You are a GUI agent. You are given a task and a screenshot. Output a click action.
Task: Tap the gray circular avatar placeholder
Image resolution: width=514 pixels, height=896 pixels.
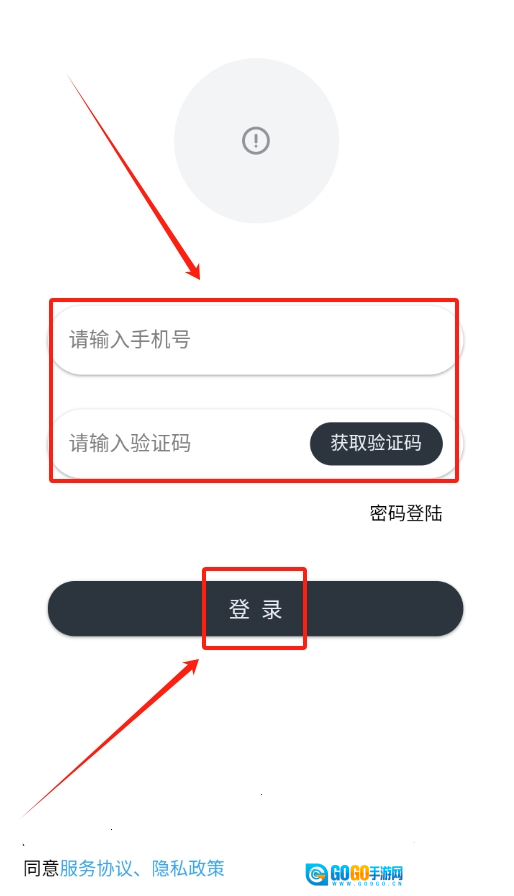256,141
